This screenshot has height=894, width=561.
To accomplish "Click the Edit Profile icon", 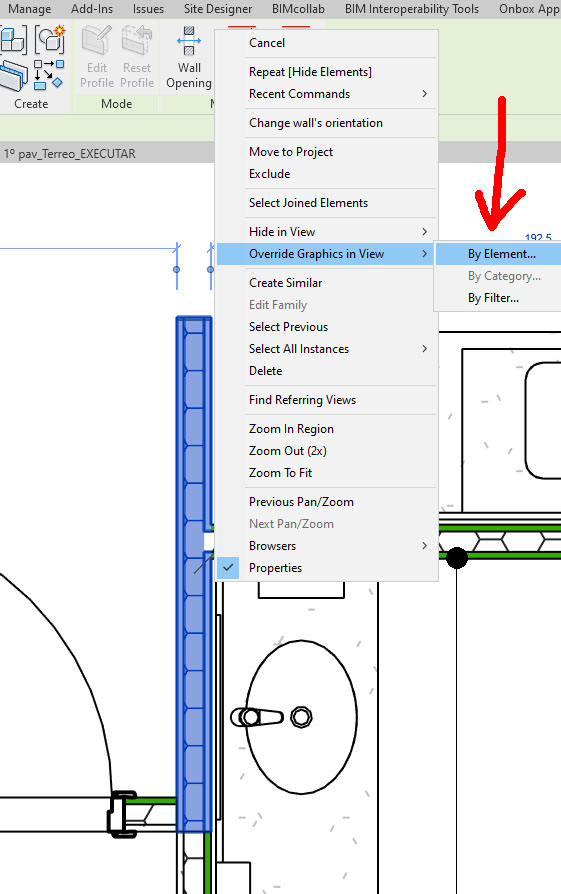I will pyautogui.click(x=96, y=41).
